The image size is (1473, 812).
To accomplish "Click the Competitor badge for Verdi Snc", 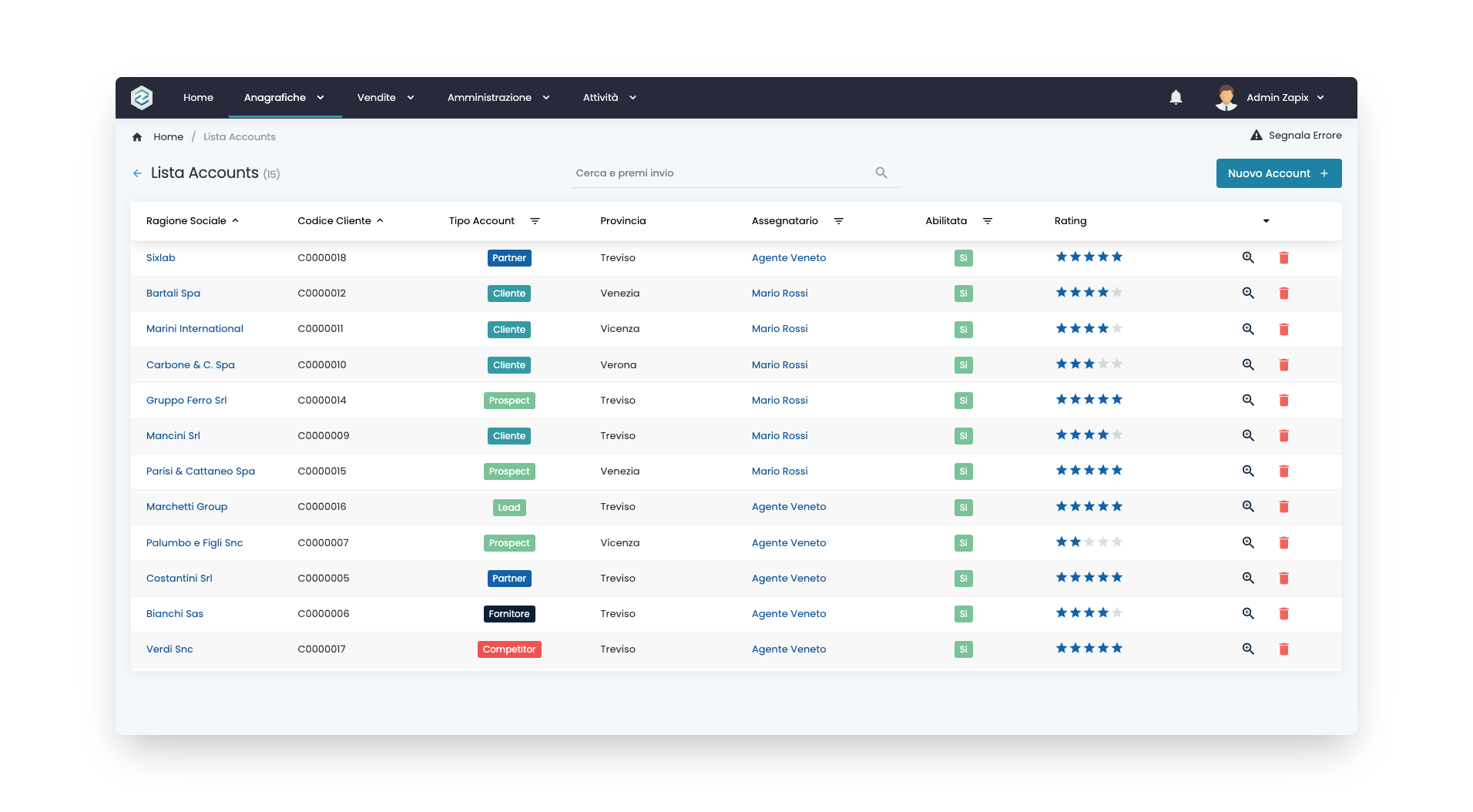I will tap(509, 649).
